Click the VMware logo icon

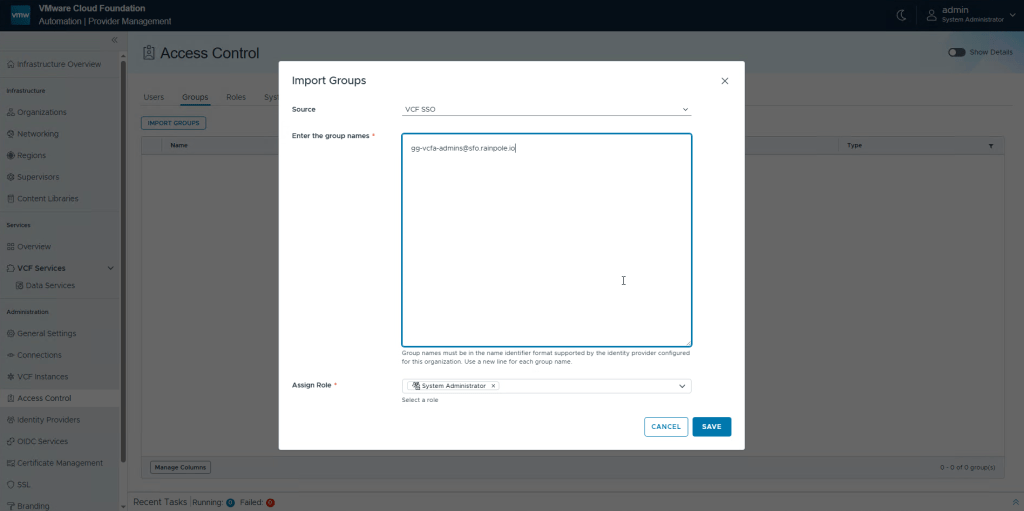pos(20,15)
